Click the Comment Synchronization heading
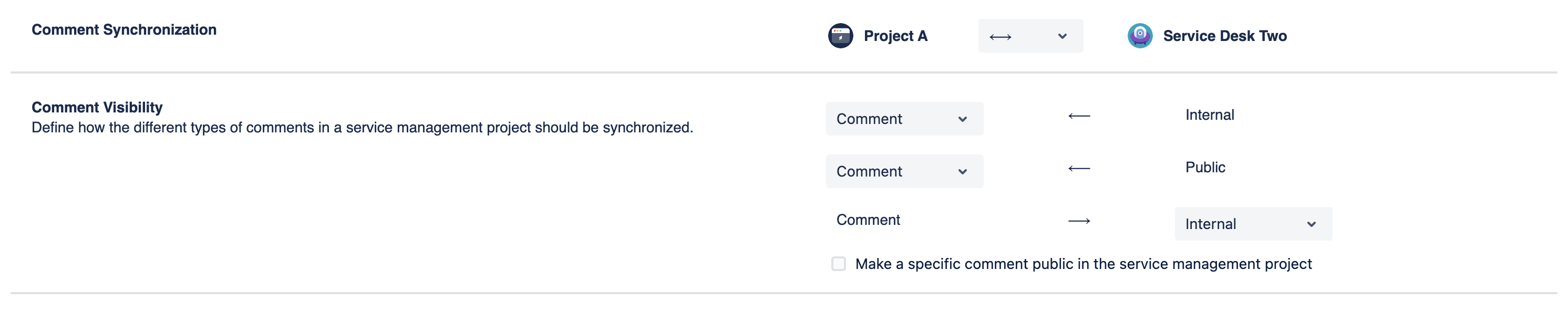 tap(124, 30)
